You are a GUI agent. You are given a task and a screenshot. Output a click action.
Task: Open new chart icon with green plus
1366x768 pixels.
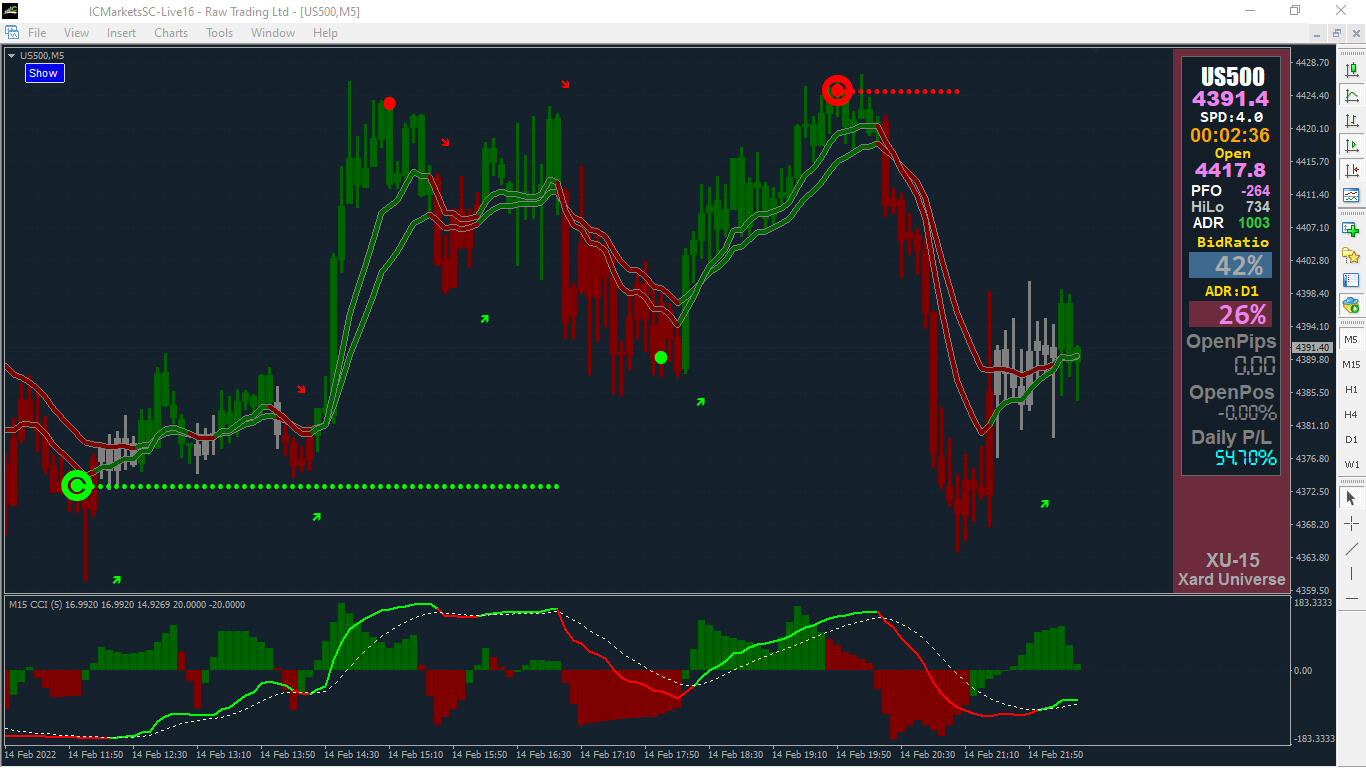click(x=1352, y=230)
